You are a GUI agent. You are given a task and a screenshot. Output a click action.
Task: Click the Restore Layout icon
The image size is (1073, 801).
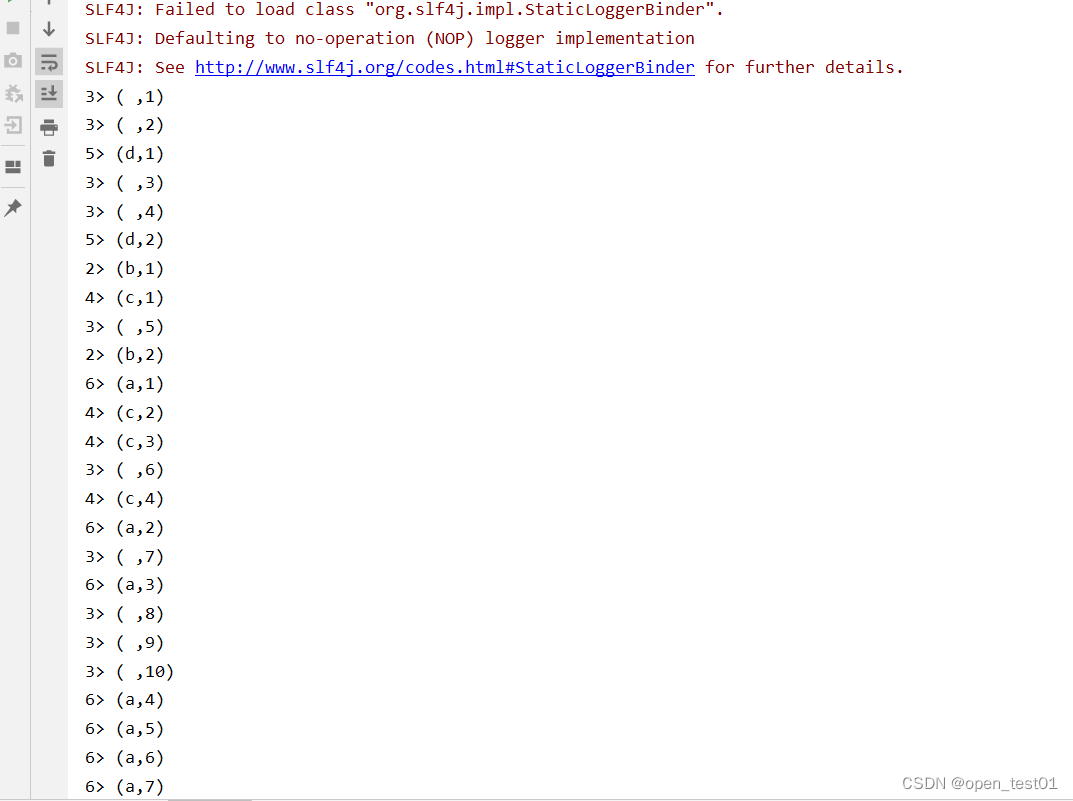(13, 167)
